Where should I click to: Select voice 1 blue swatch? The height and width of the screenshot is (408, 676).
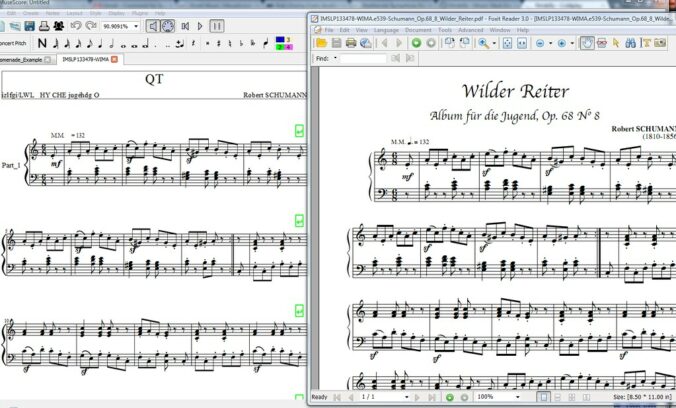280,40
